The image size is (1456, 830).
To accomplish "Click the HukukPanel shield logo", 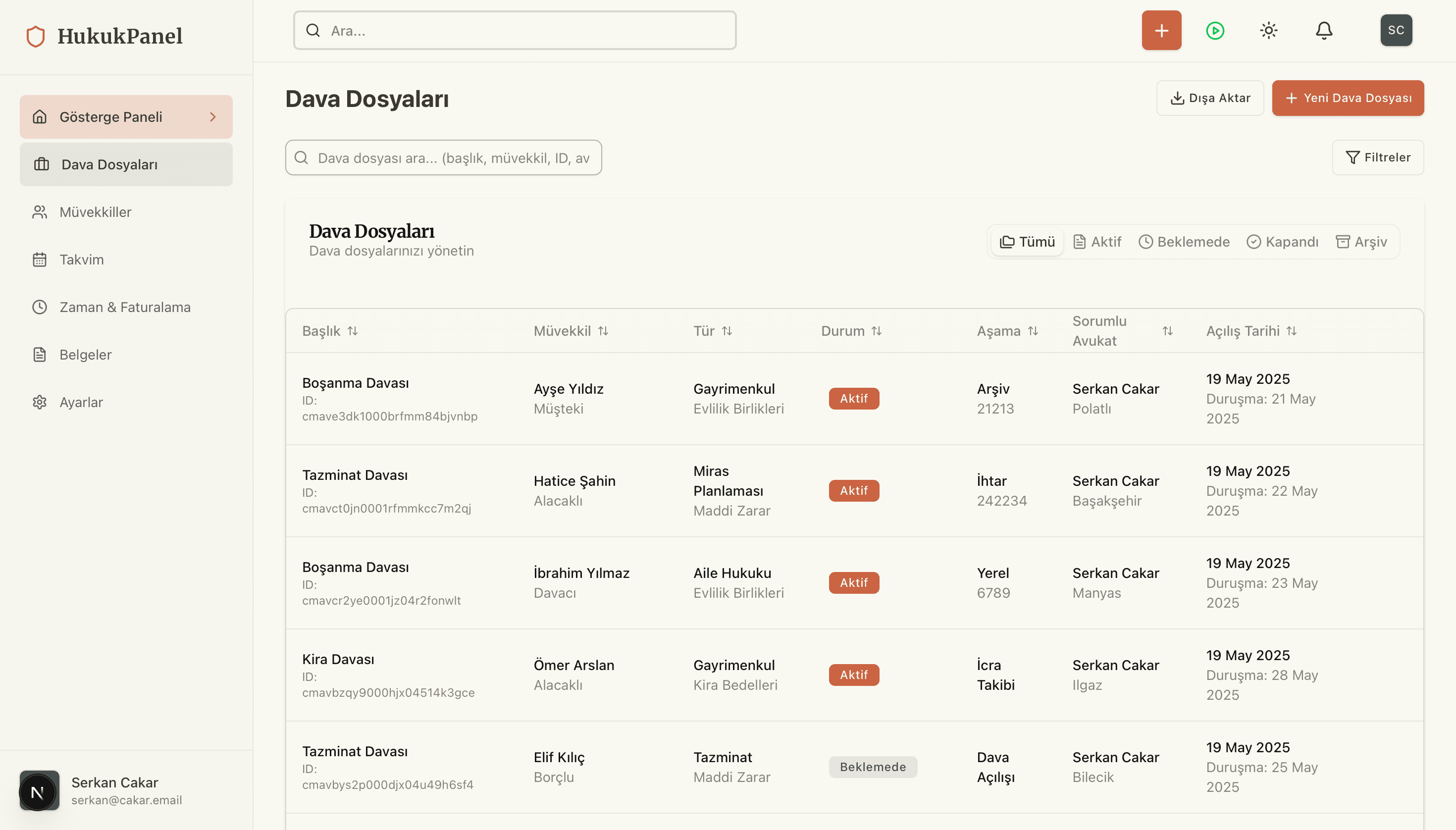I will pos(35,36).
